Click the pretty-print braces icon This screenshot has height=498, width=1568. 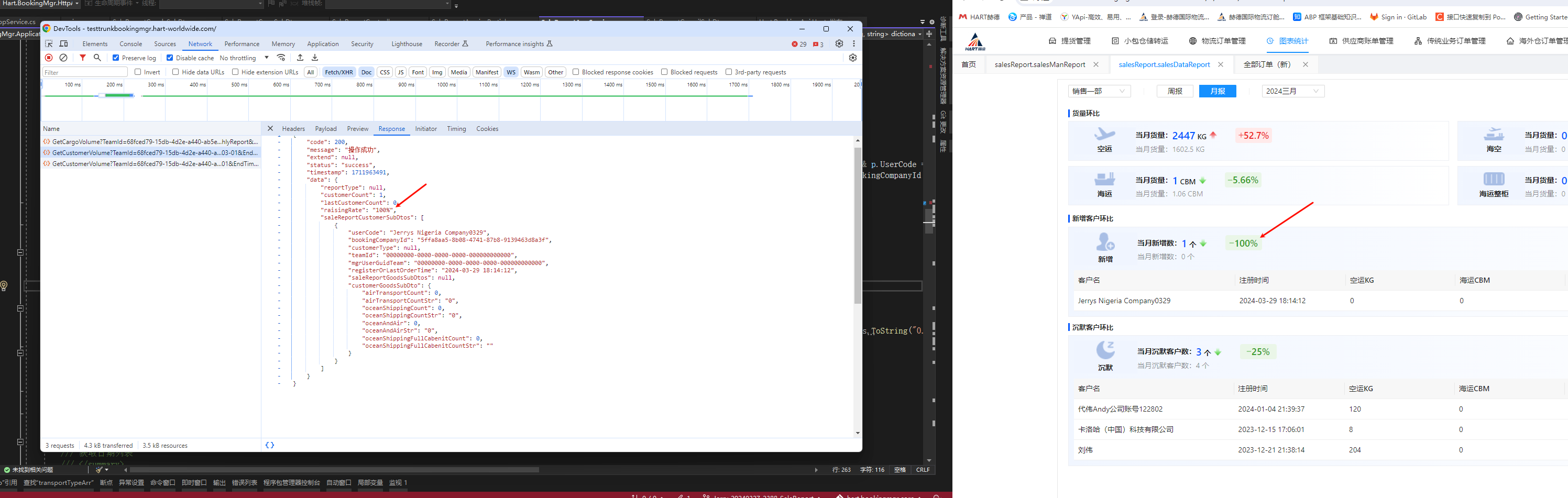[270, 445]
